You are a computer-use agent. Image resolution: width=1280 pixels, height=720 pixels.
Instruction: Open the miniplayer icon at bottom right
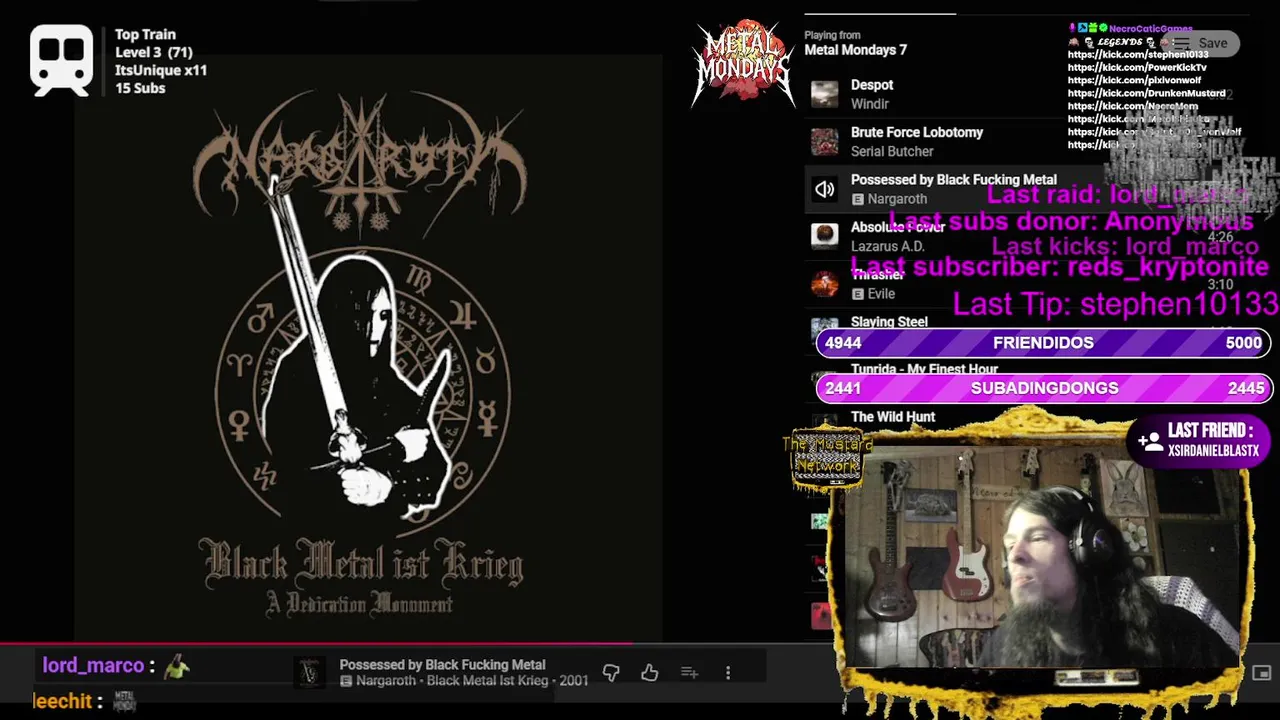[x=1262, y=673]
